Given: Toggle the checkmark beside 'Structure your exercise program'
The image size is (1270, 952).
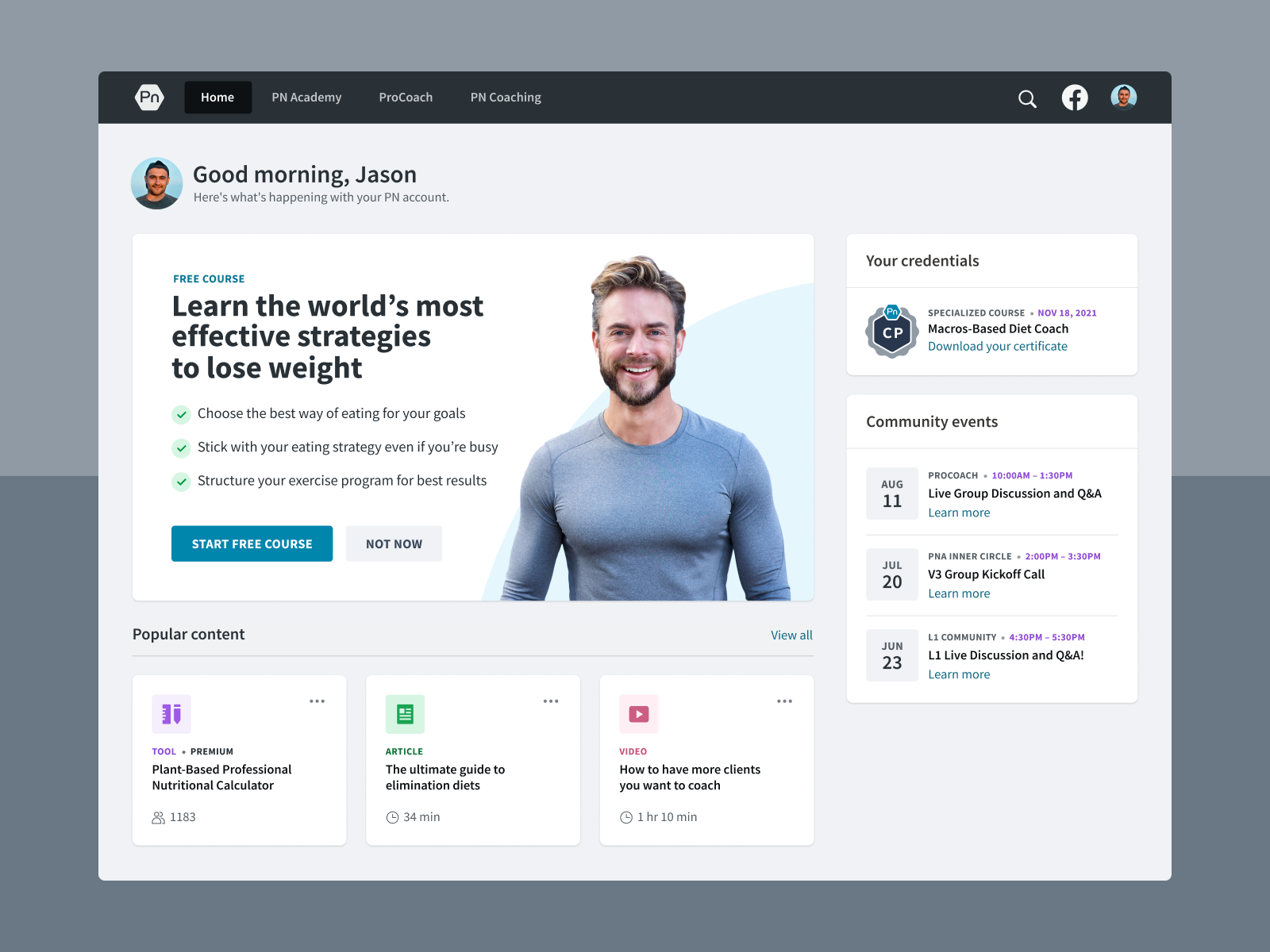Looking at the screenshot, I should (181, 481).
